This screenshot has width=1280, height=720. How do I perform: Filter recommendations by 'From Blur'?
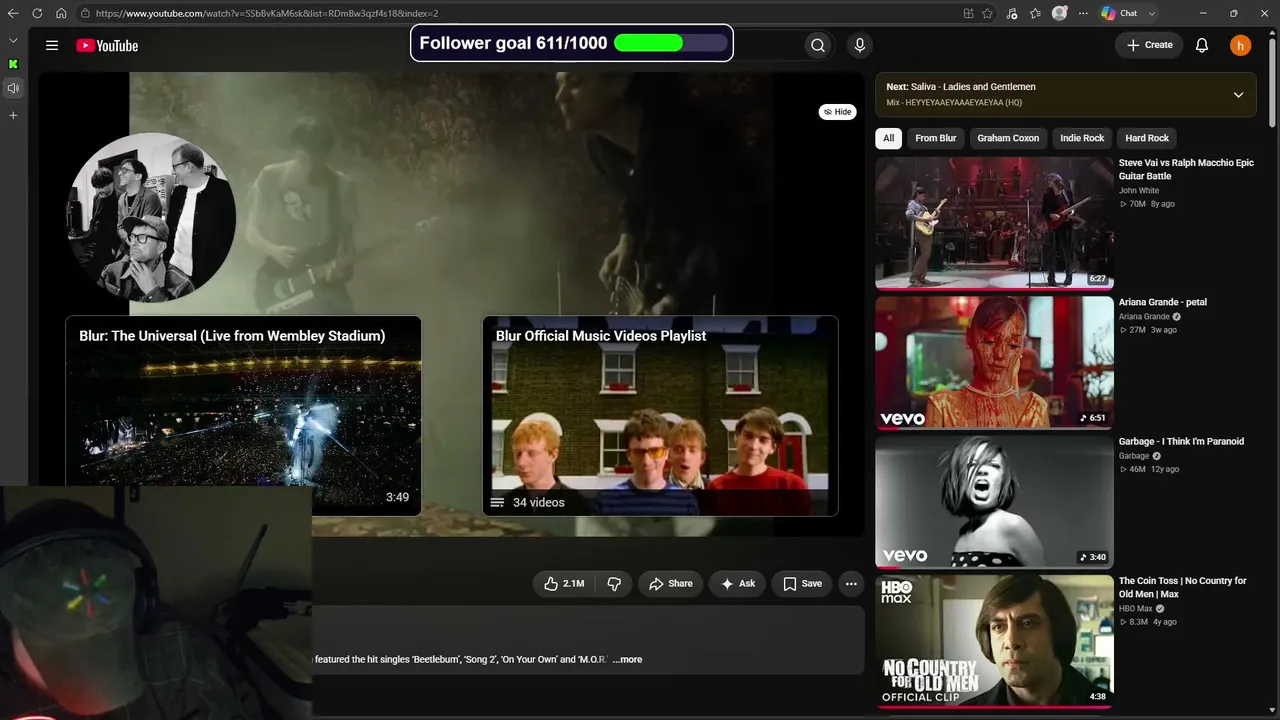pyautogui.click(x=936, y=138)
